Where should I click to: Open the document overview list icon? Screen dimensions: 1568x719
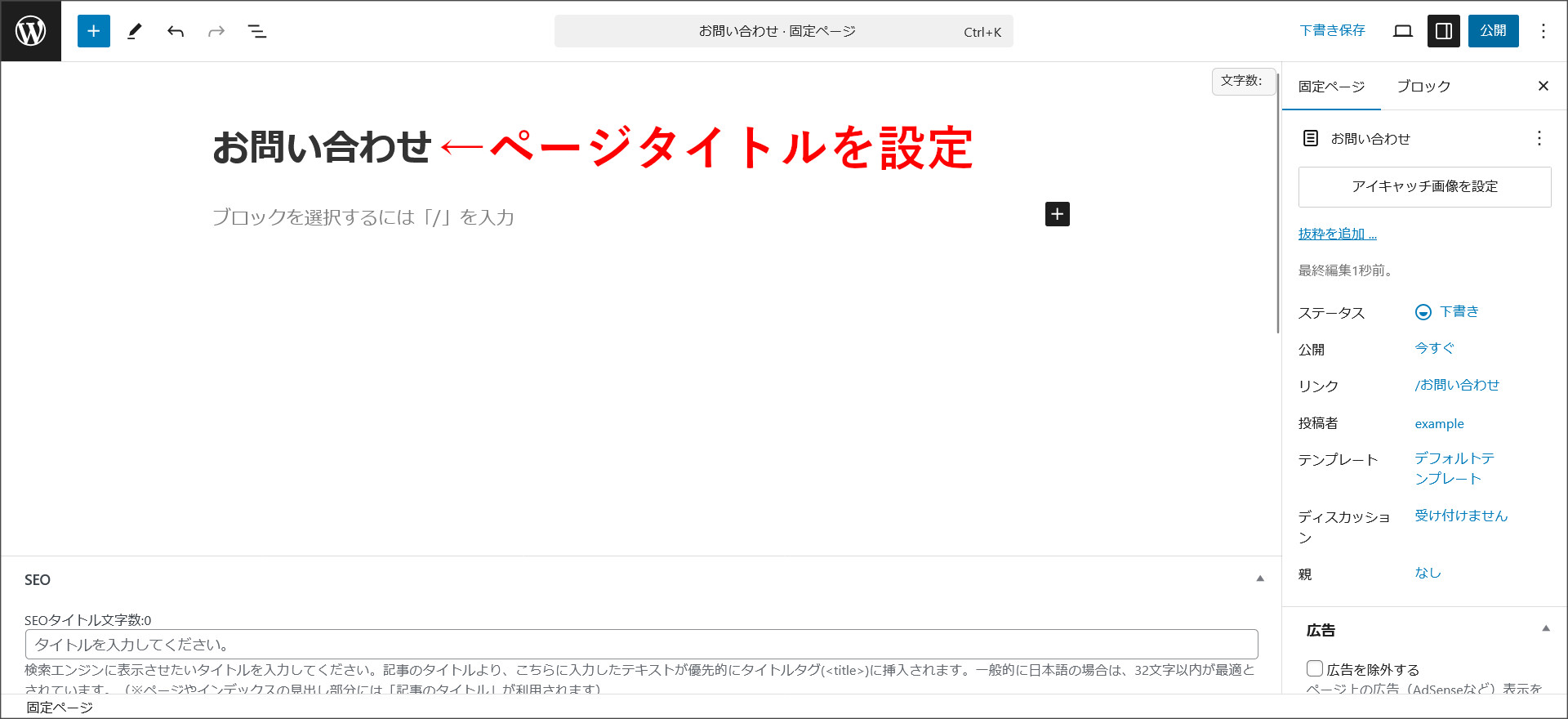[x=257, y=31]
